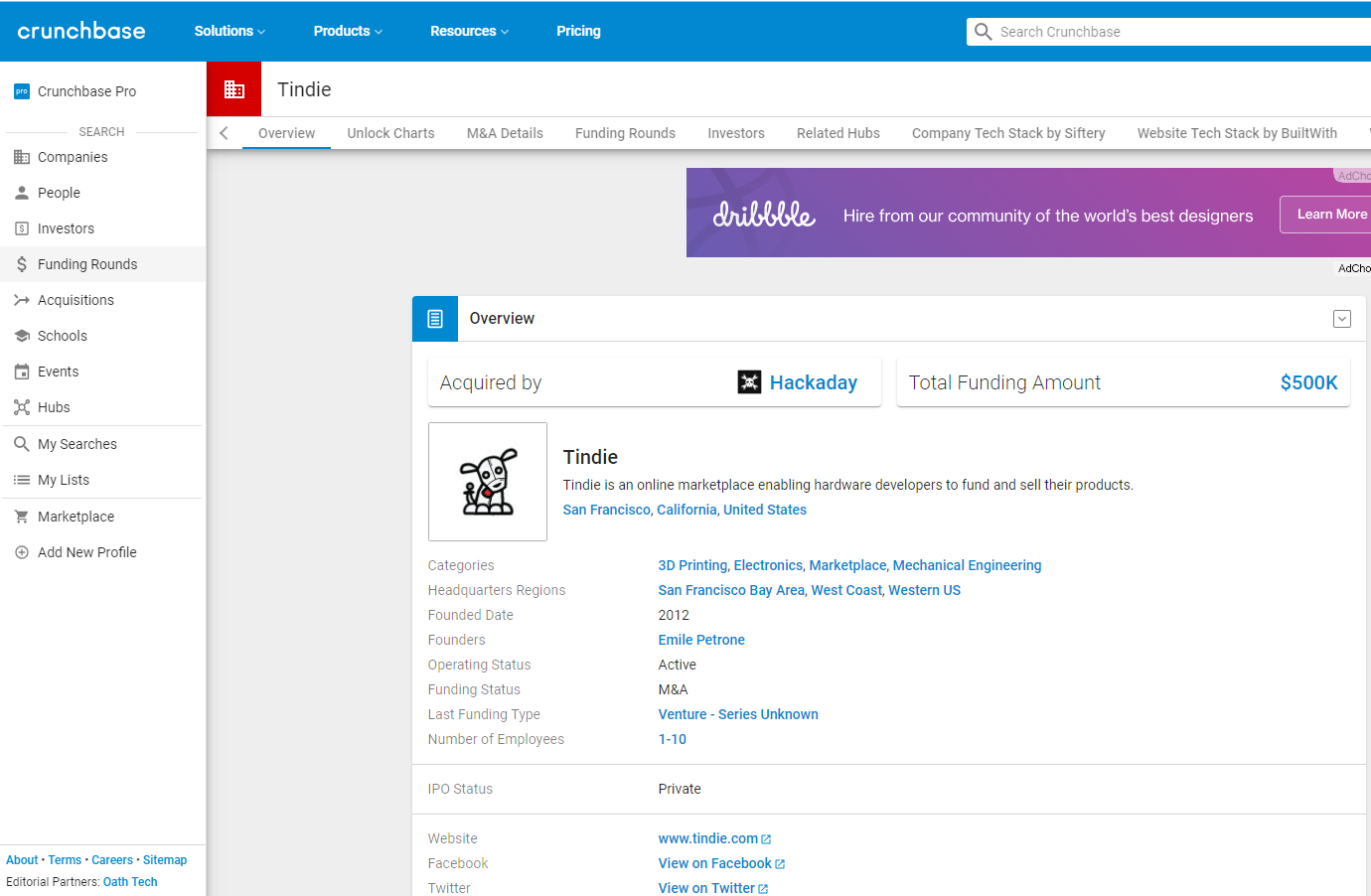
Task: Open the Resources dropdown menu
Action: (469, 31)
